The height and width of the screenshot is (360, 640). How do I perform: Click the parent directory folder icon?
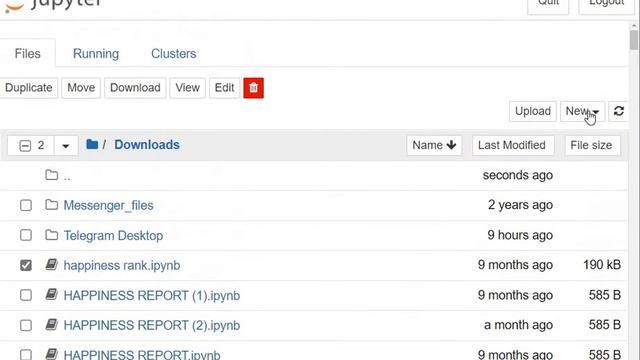(x=51, y=175)
